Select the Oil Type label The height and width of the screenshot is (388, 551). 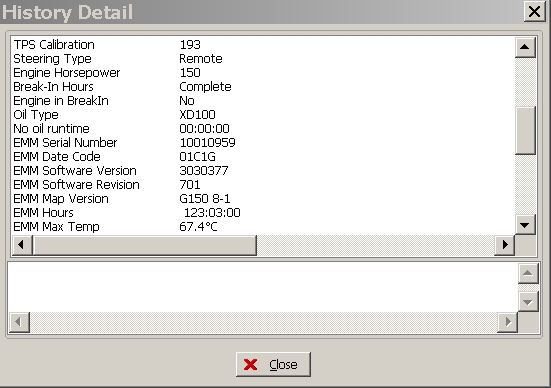coord(36,115)
